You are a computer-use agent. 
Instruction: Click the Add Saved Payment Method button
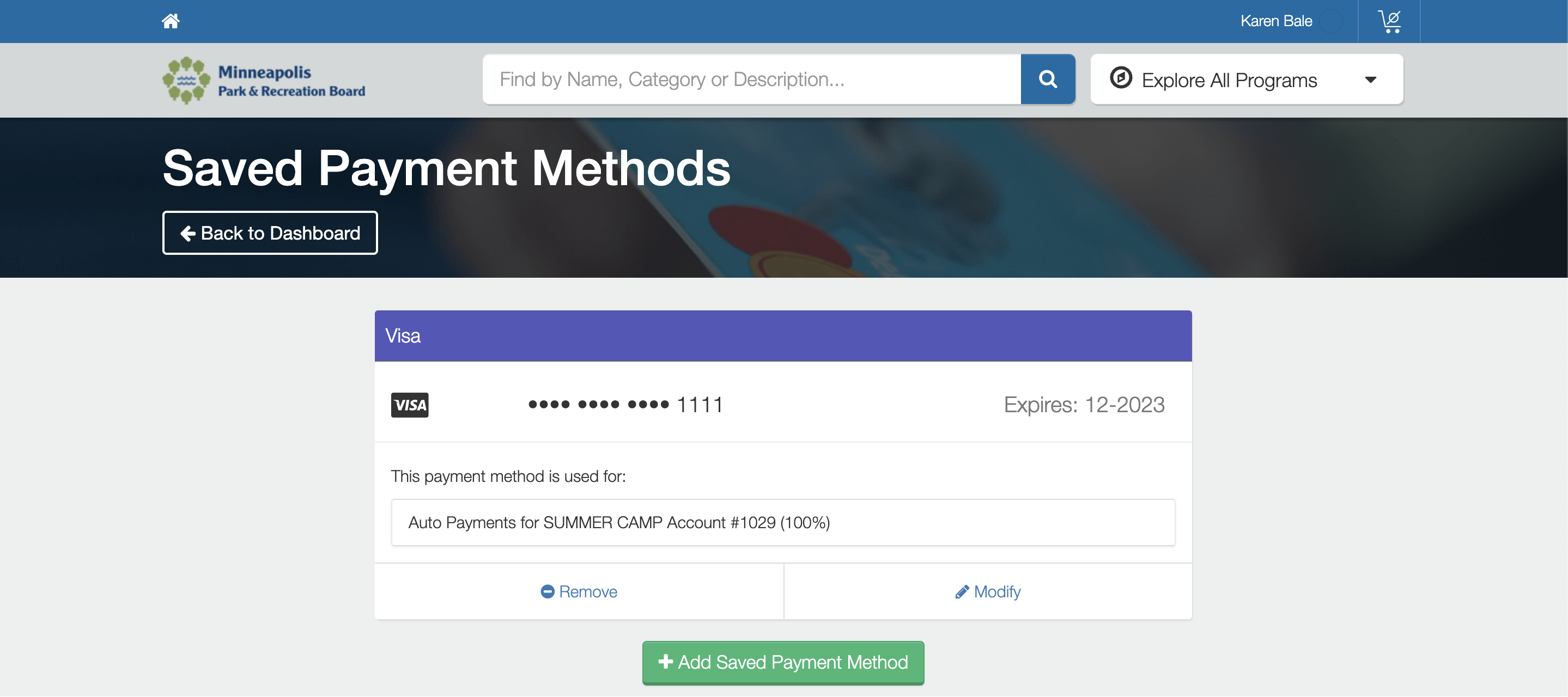point(783,662)
